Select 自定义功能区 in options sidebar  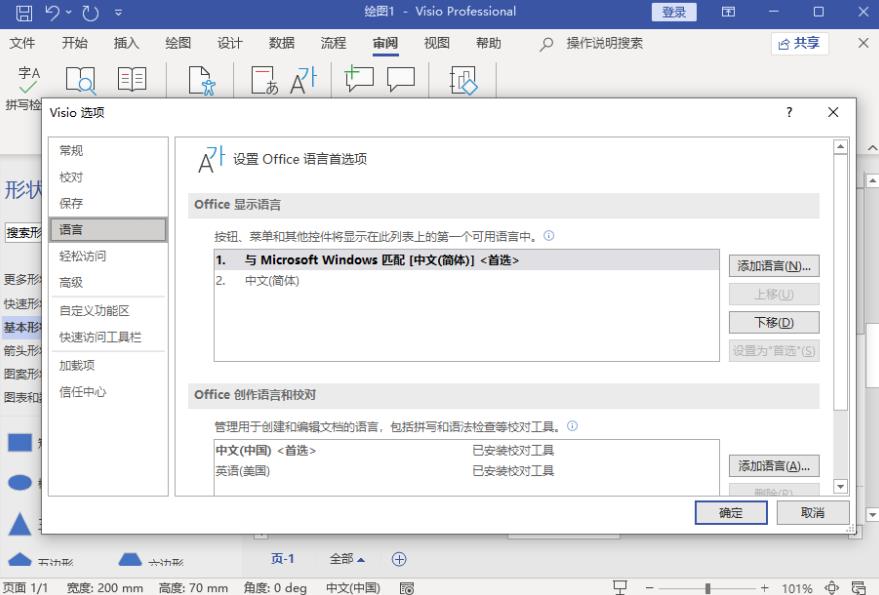point(108,311)
